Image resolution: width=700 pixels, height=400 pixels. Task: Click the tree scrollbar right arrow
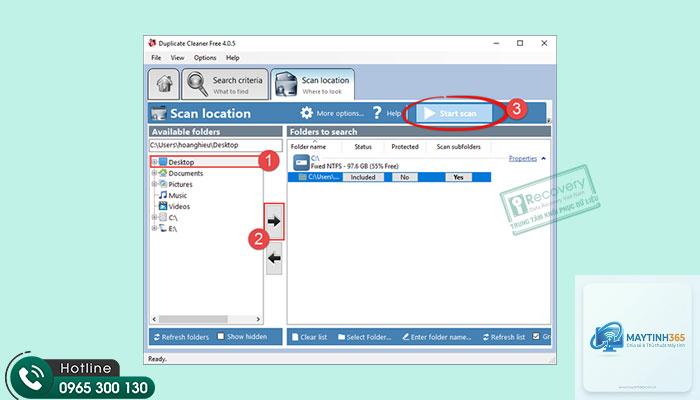tap(258, 319)
